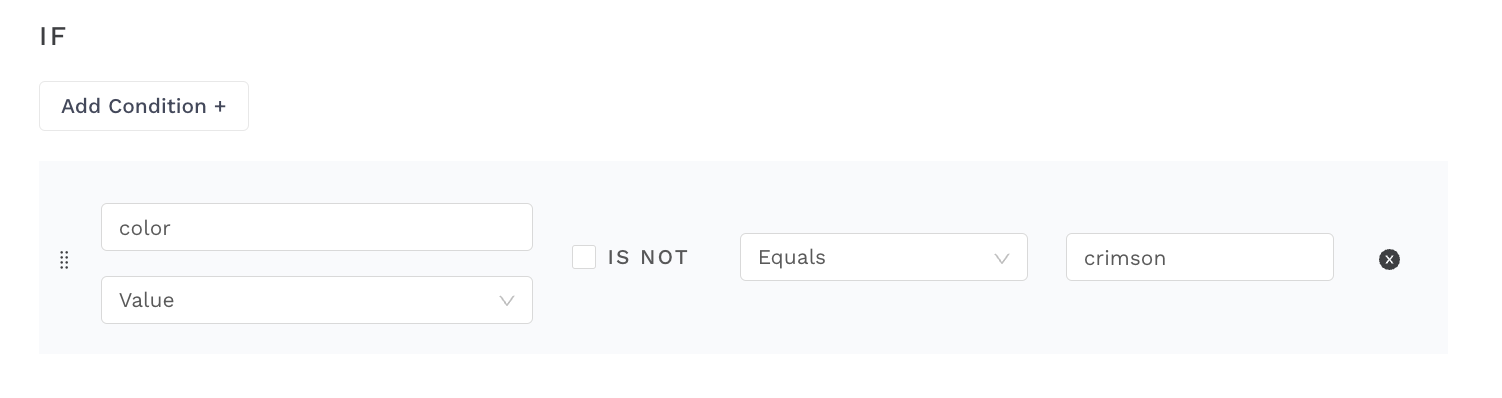Click the word Value in type selector
The image size is (1502, 398).
pos(147,300)
